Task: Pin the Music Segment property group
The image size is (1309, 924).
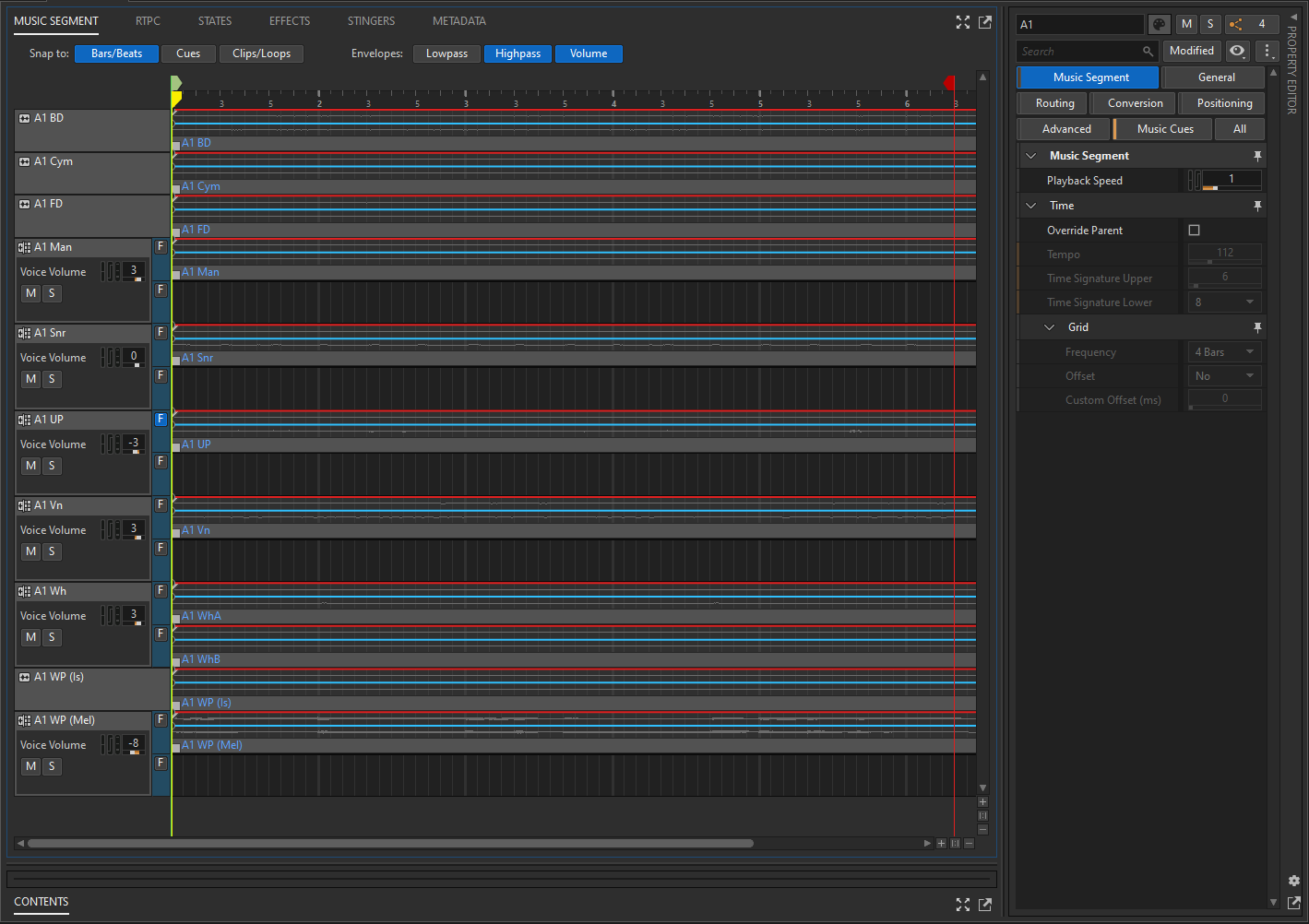Action: pyautogui.click(x=1256, y=156)
